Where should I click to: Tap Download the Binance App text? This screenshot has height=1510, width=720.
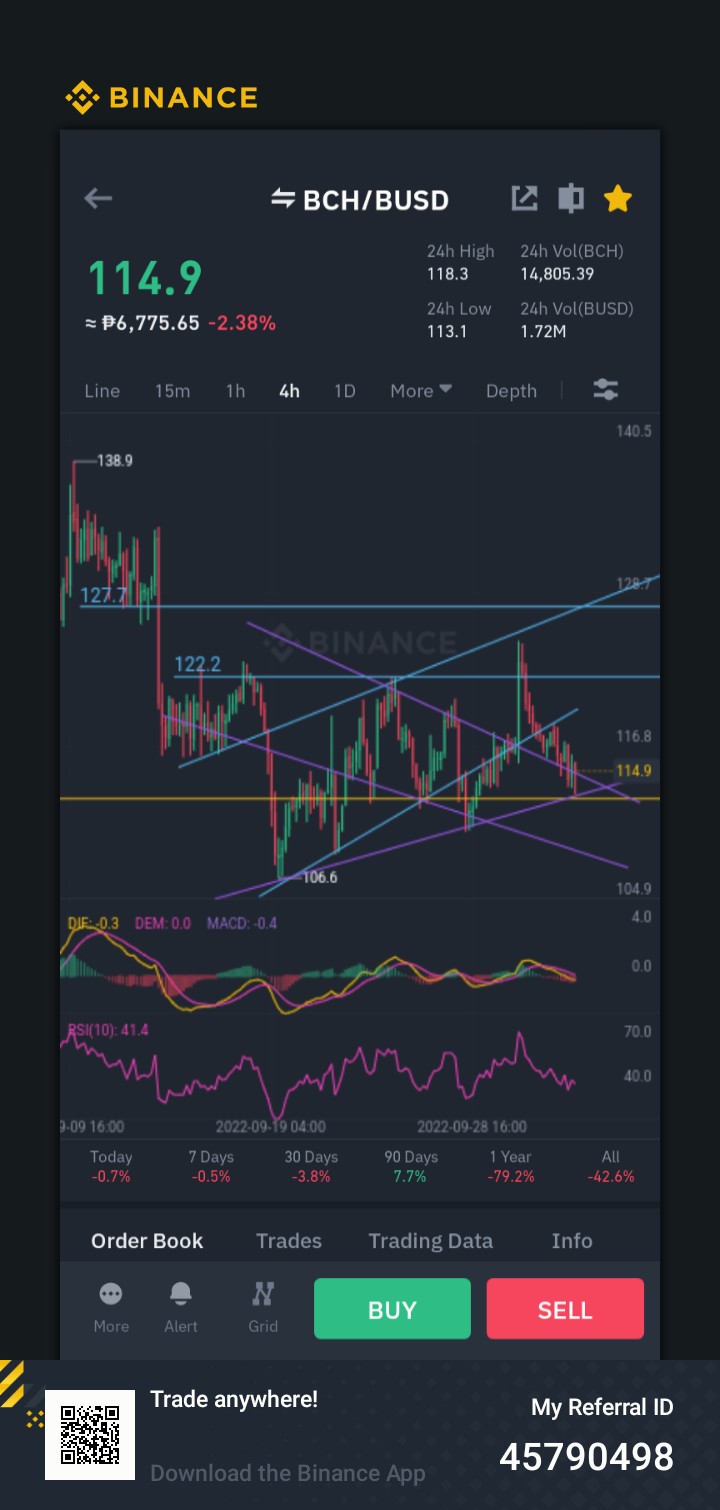tap(288, 1473)
